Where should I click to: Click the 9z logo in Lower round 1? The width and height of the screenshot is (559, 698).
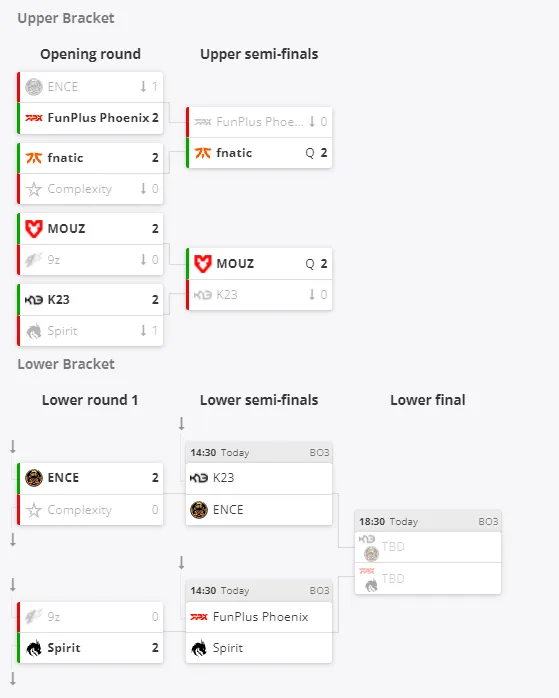coord(34,617)
